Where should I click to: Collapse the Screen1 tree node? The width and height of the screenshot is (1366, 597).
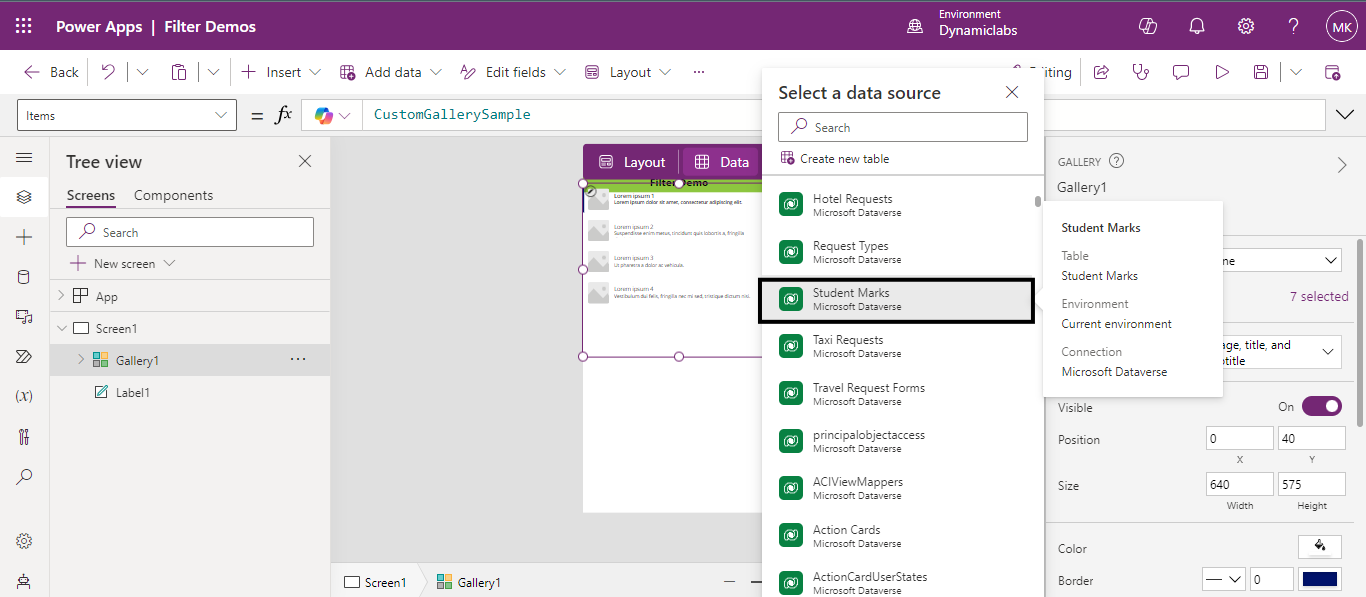point(62,328)
